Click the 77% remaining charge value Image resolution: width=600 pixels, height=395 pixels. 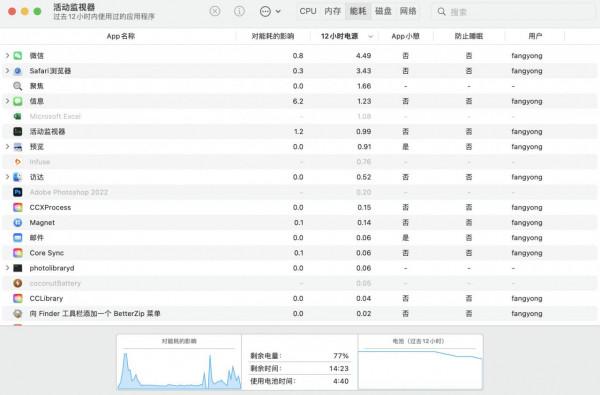point(341,356)
